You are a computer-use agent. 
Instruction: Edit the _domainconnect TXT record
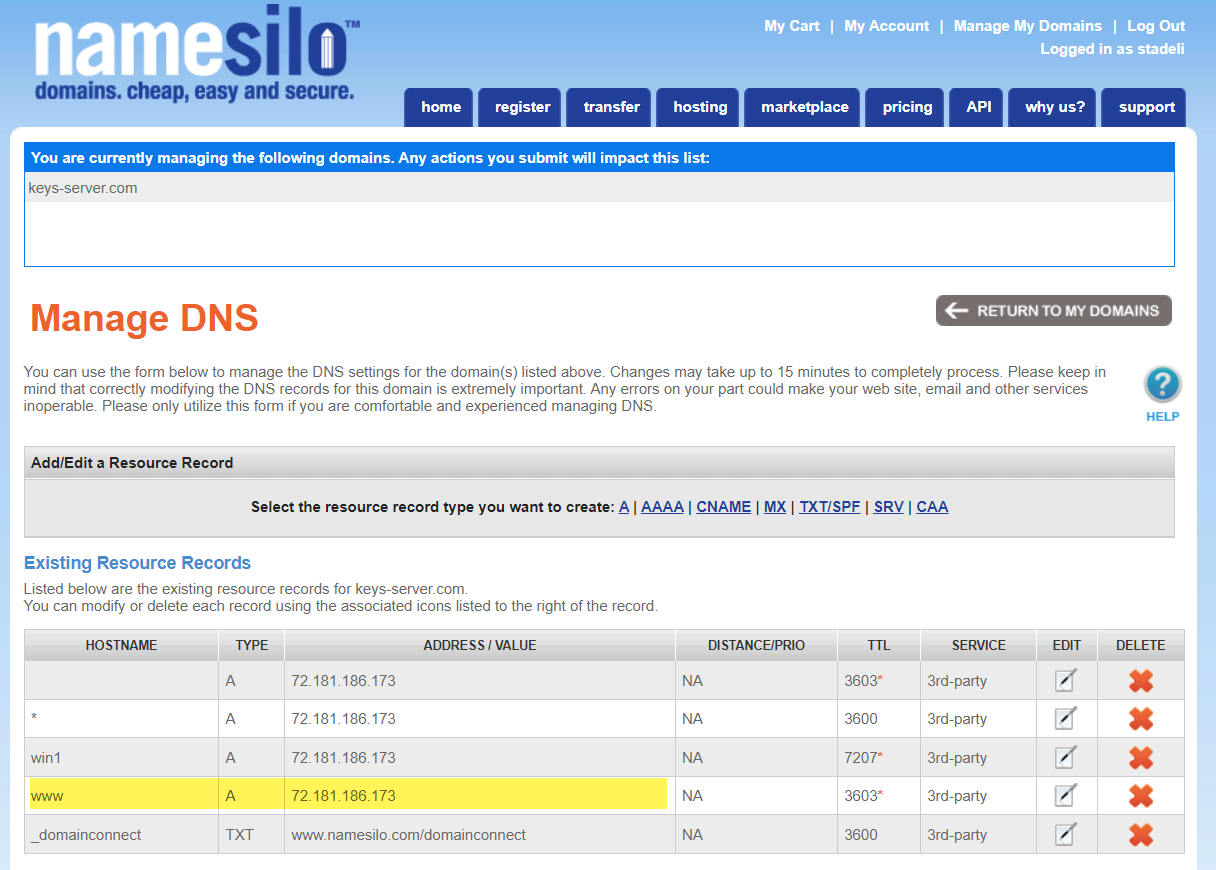tap(1066, 835)
